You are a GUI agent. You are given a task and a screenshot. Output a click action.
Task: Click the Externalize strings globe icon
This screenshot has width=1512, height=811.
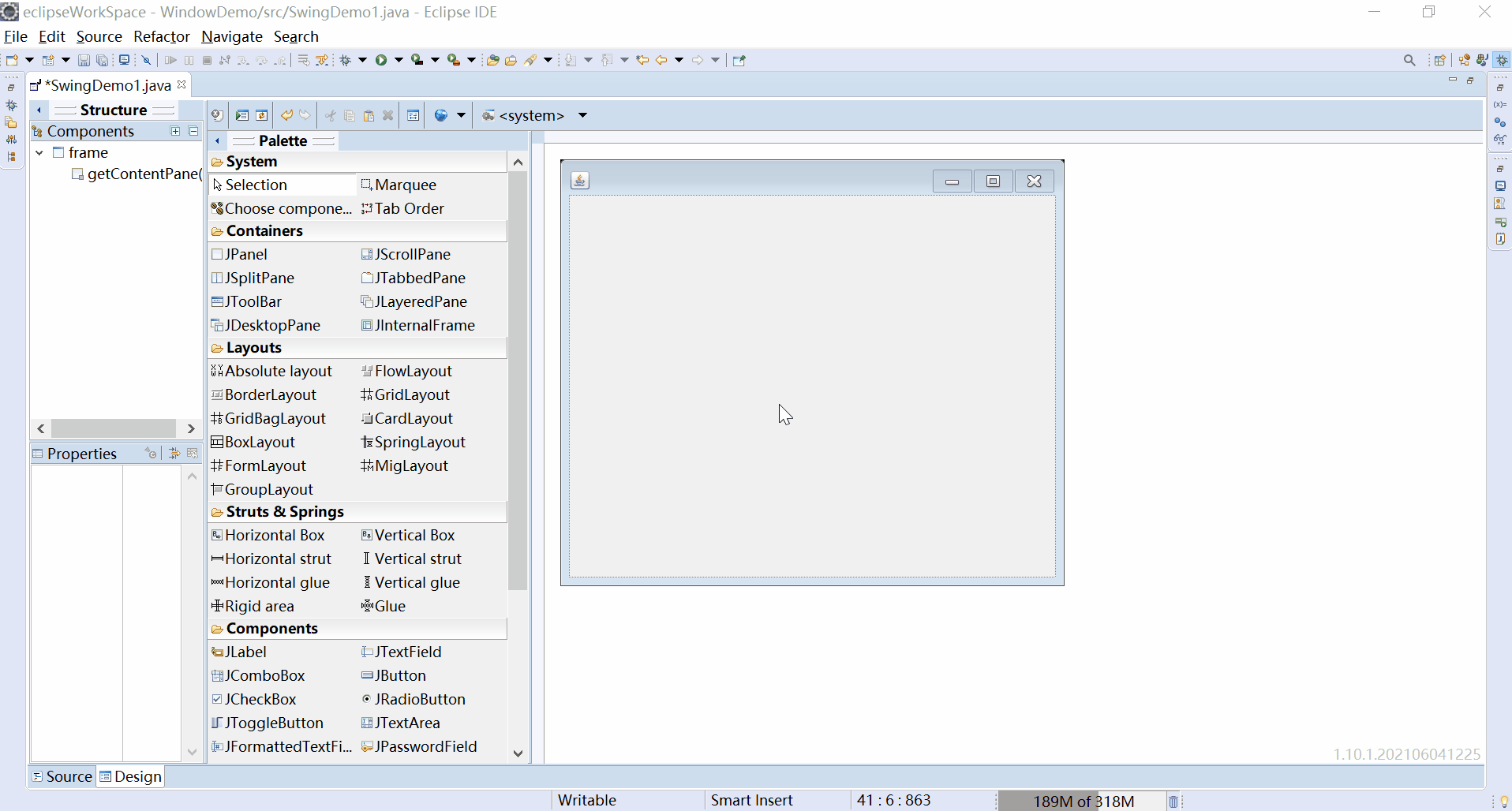(441, 115)
